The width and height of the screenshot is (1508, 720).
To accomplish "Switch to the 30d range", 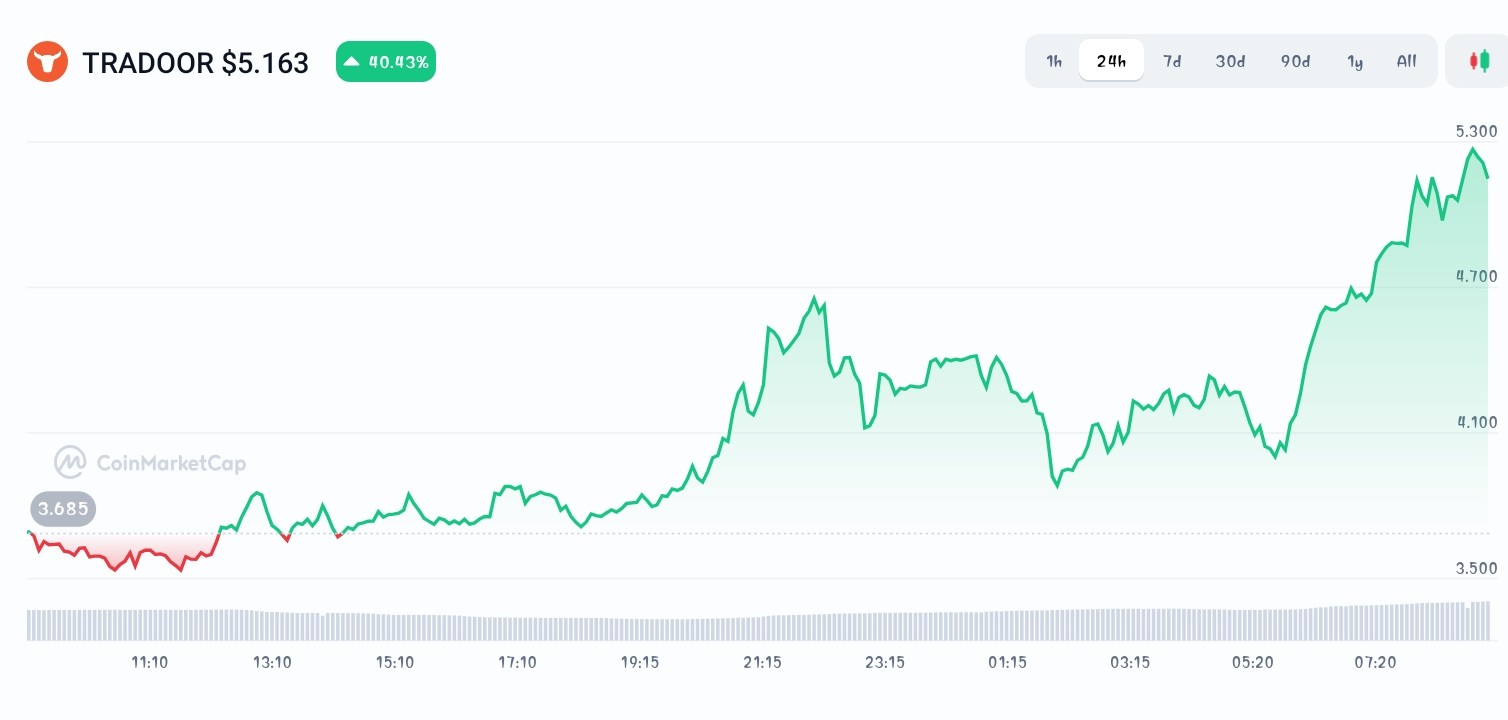I will [x=1230, y=61].
